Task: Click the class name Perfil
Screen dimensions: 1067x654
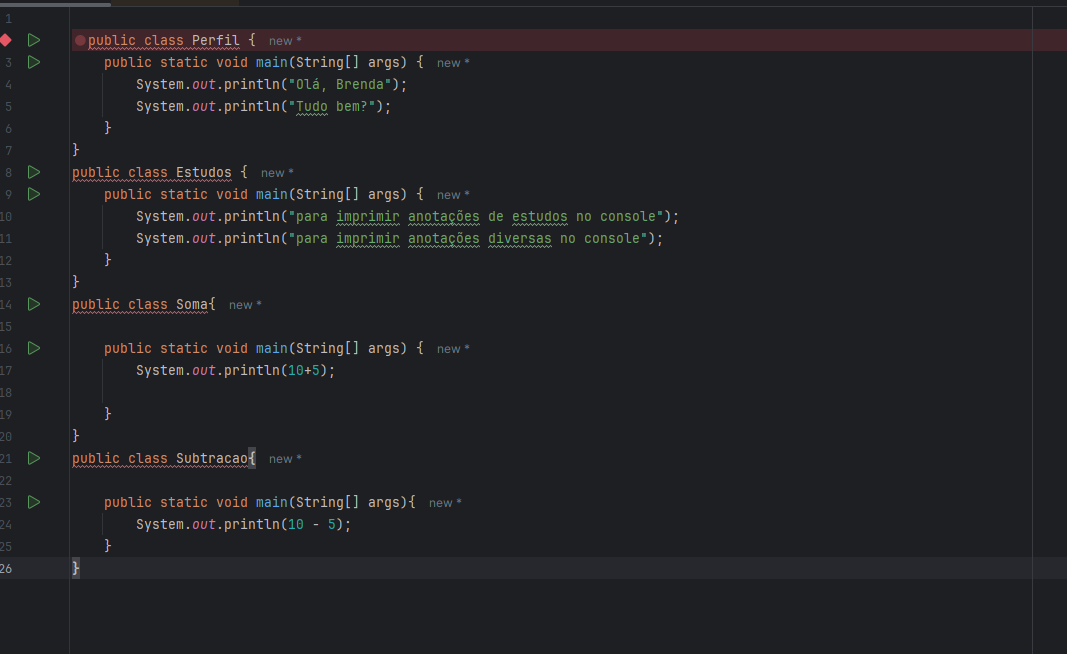Action: pos(216,41)
